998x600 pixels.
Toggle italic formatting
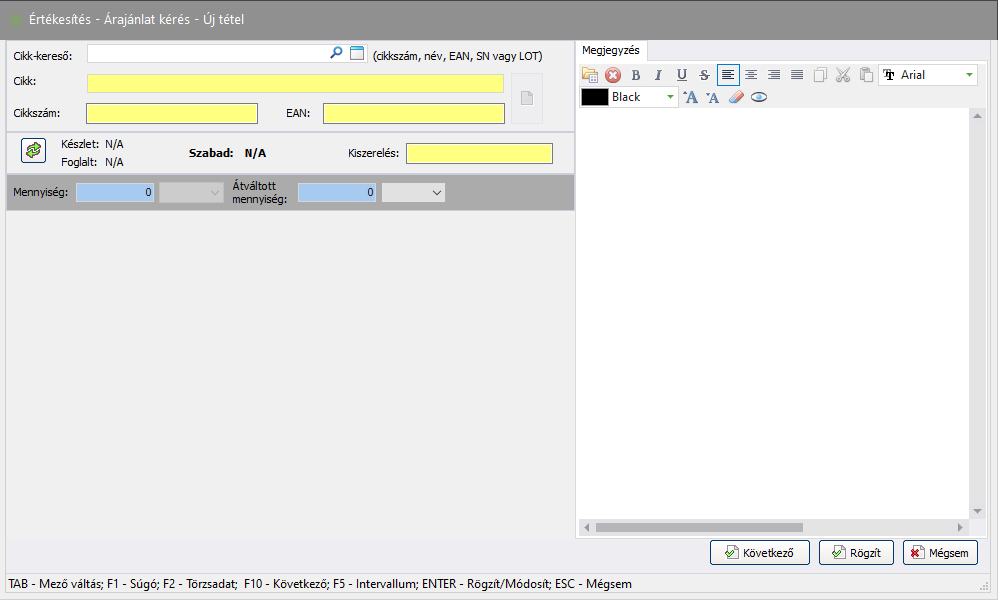658,75
